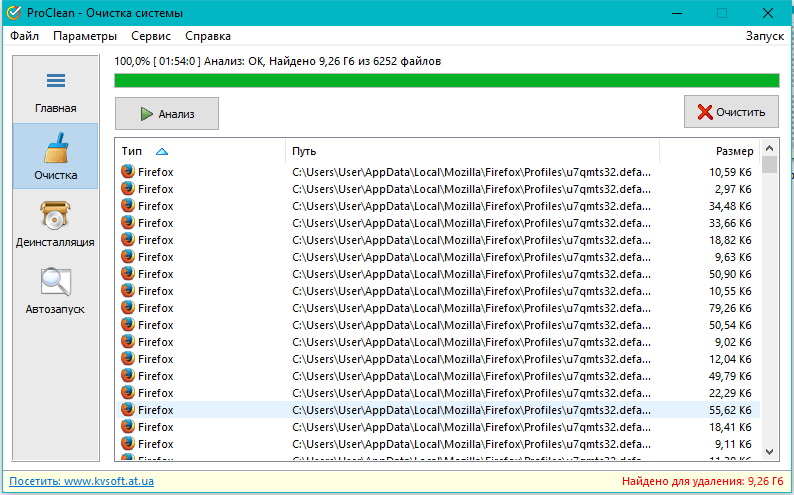Click the size value 12,04 Кб

click(x=730, y=359)
